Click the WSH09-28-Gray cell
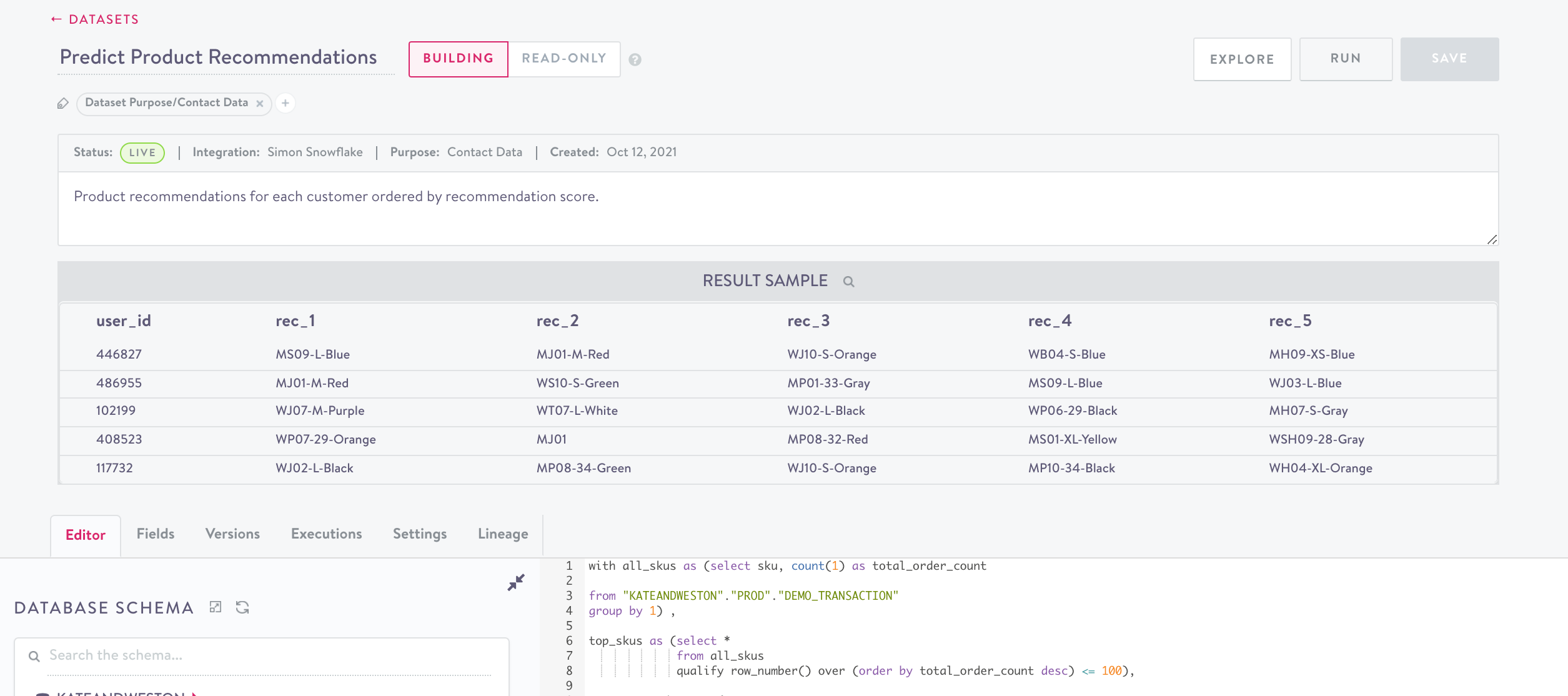 click(x=1316, y=439)
